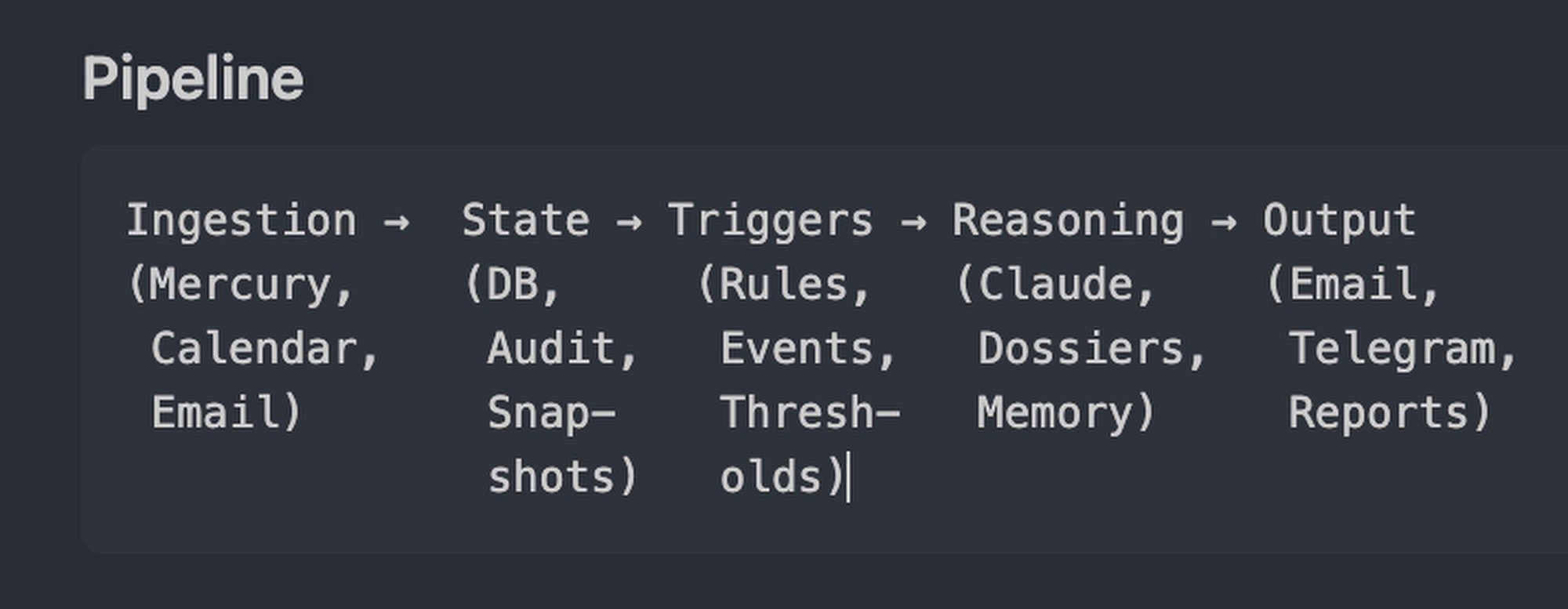The image size is (1568, 609).
Task: Click the word Telegram under Output
Action: click(1391, 349)
